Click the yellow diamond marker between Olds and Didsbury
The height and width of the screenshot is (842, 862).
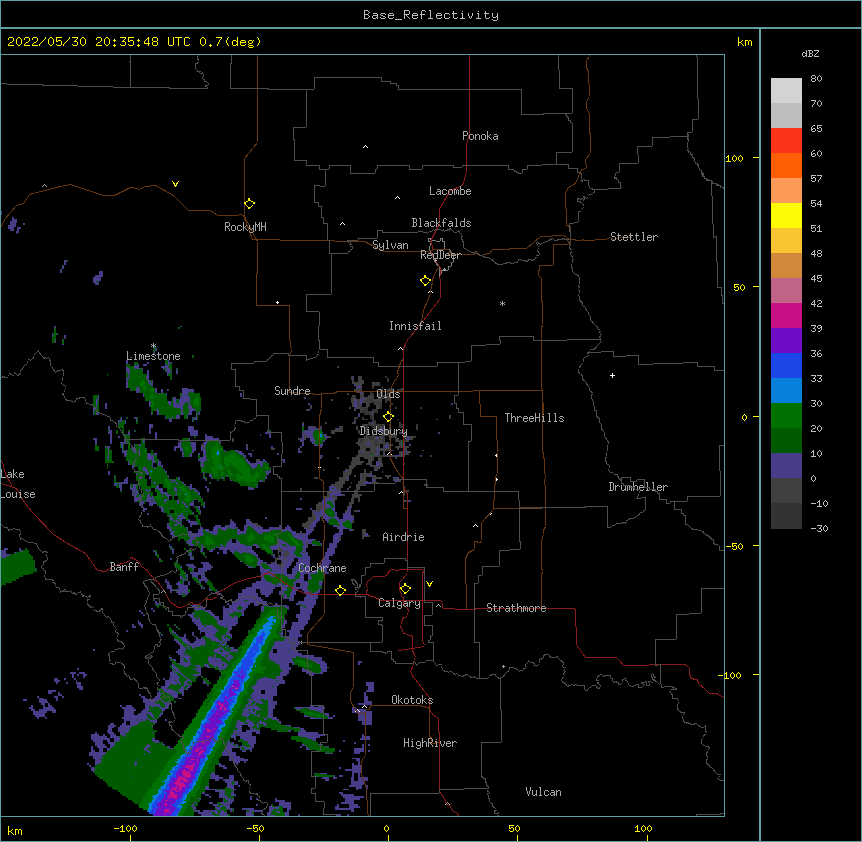click(x=388, y=417)
